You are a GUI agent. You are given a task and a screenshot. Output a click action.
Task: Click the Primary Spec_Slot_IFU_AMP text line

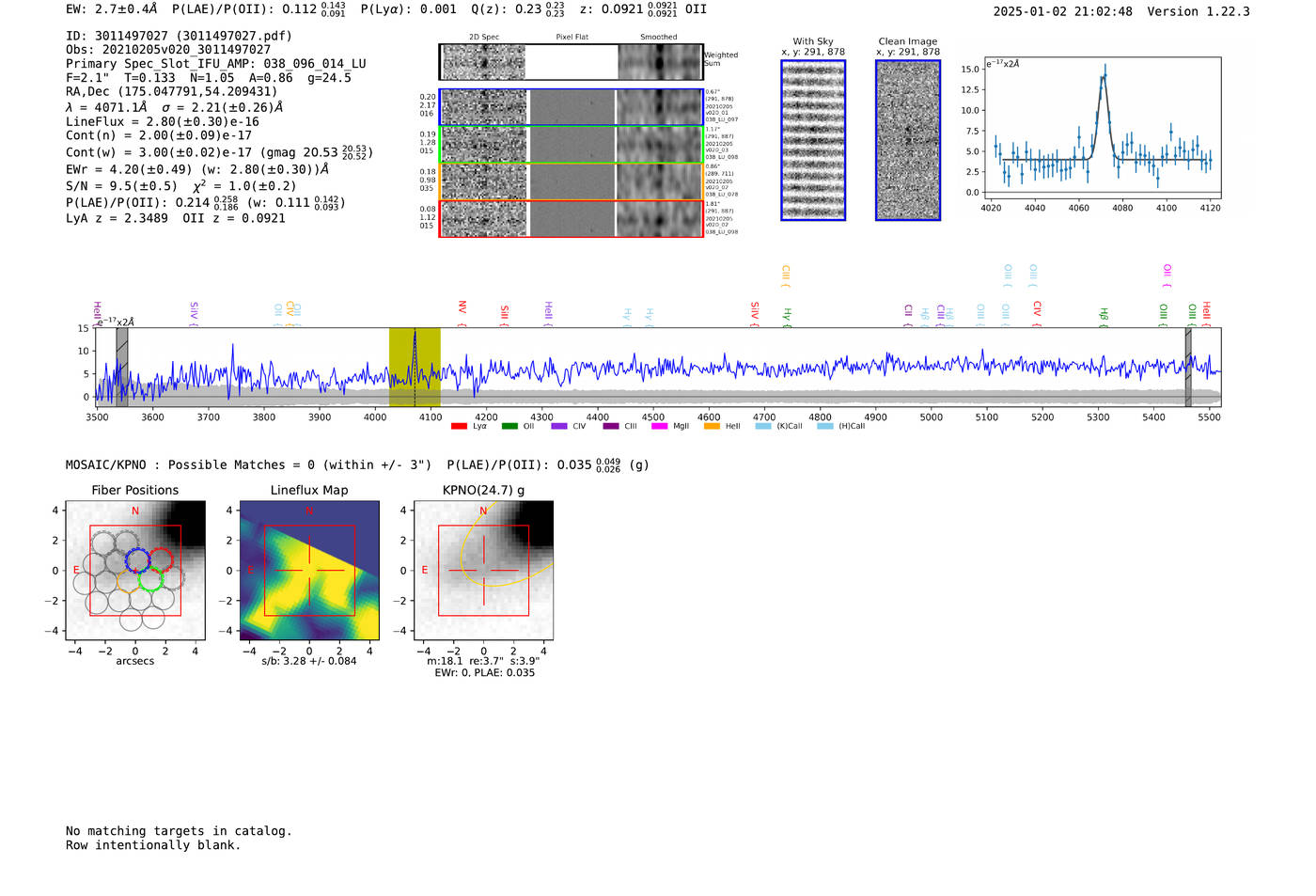(x=216, y=64)
